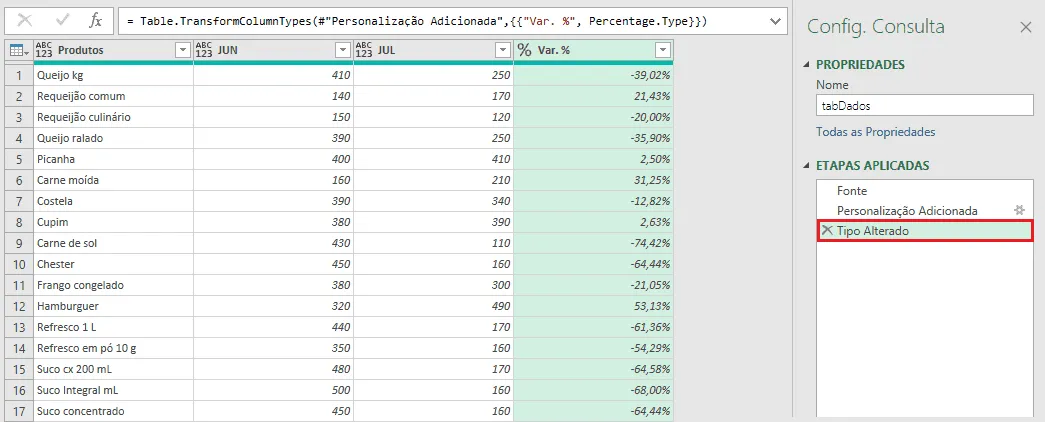Cancel formula edit with X icon
This screenshot has width=1045, height=422.
(25, 21)
